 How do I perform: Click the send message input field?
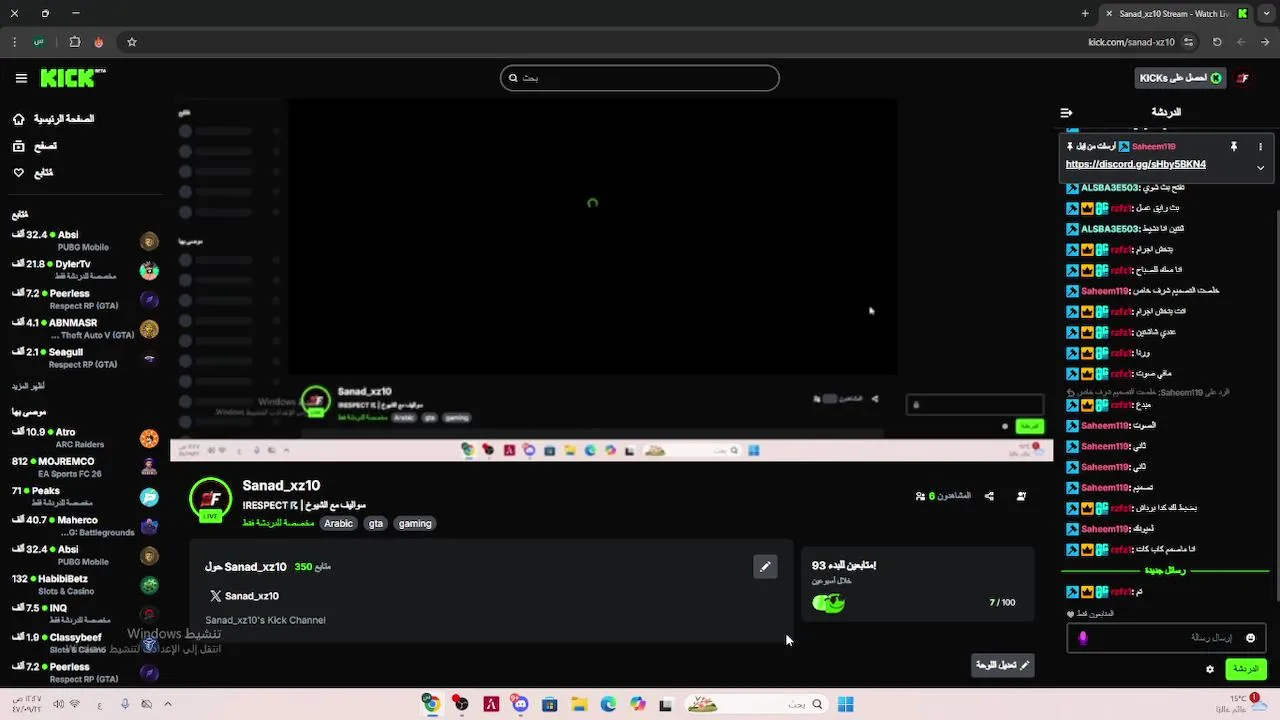click(x=1166, y=638)
